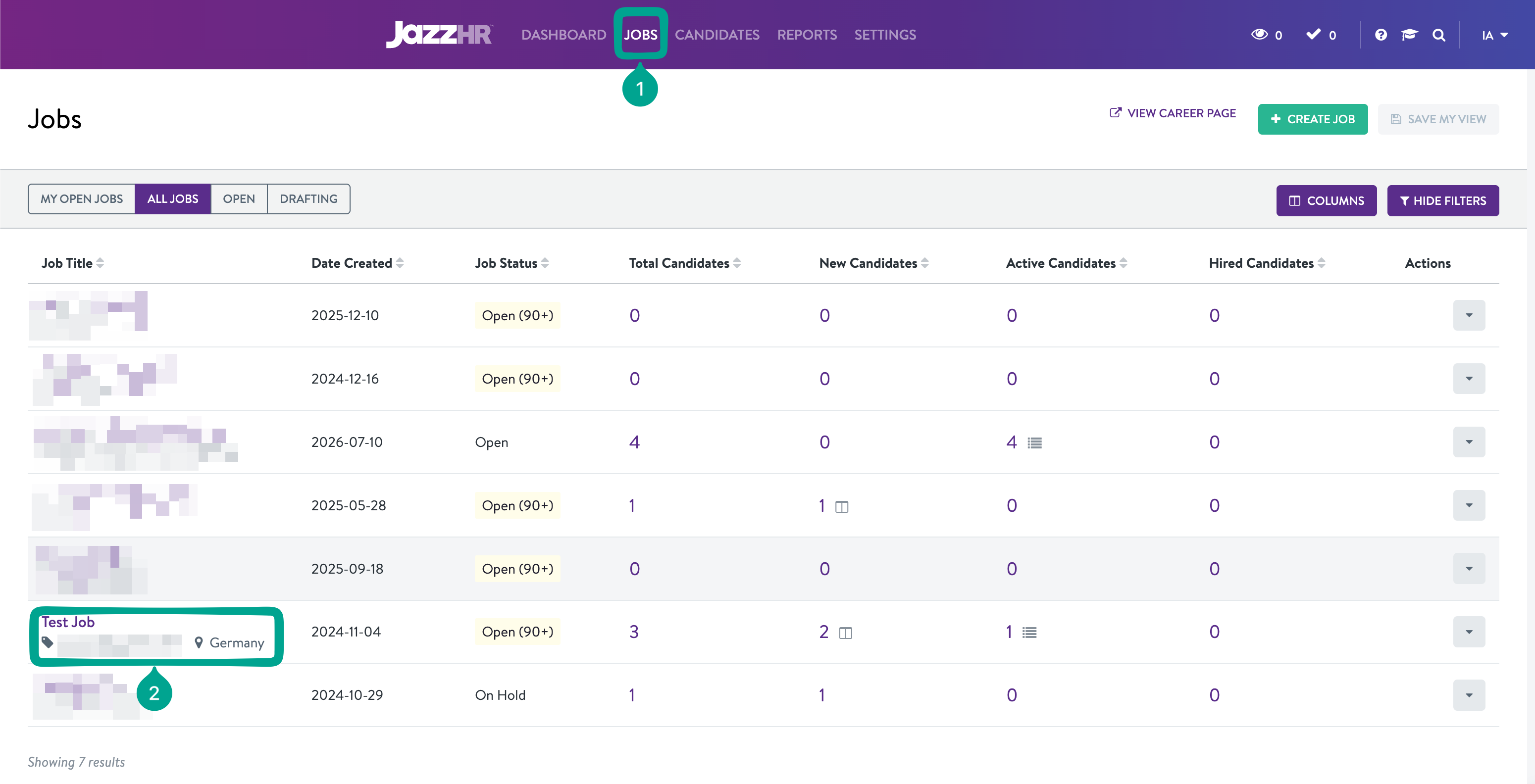Sort by Job Title column arrows
This screenshot has width=1535, height=784.
coord(100,263)
